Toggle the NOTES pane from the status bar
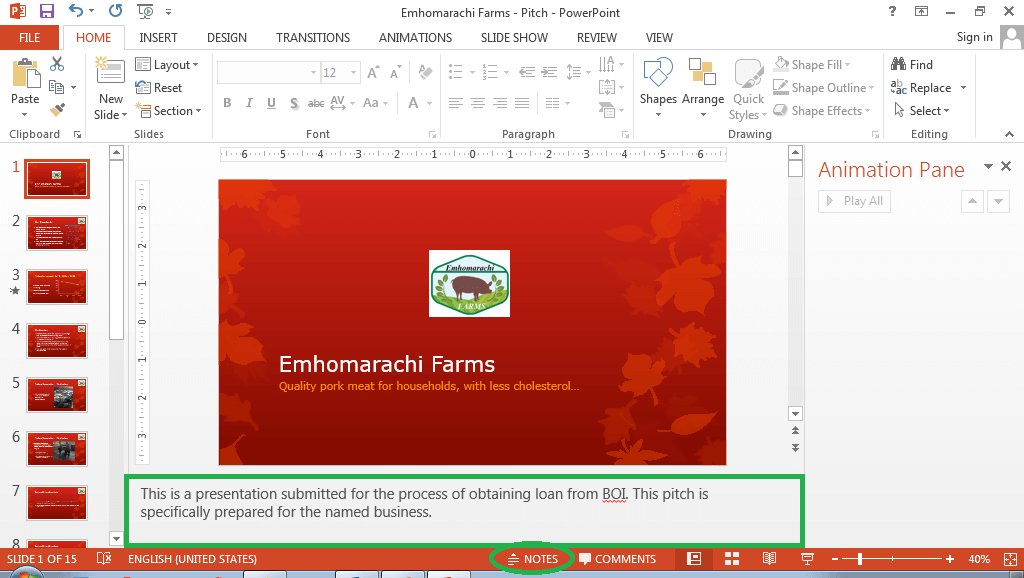 pos(533,558)
